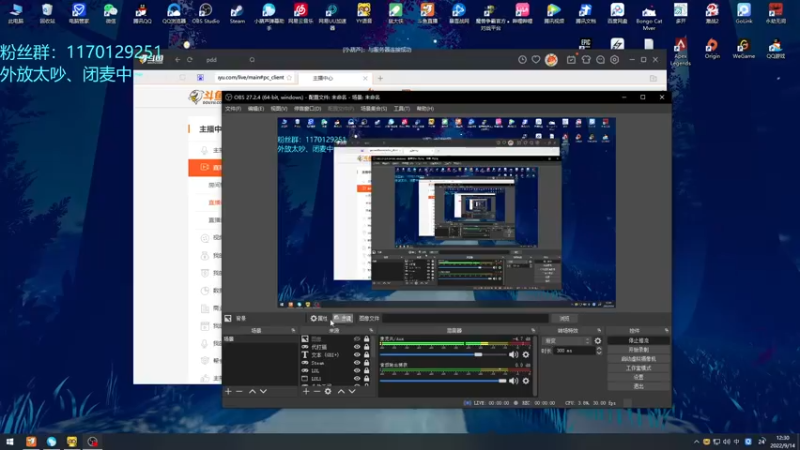This screenshot has width=800, height=450.
Task: Focus the image file path field in OBS
Action: click(x=465, y=318)
